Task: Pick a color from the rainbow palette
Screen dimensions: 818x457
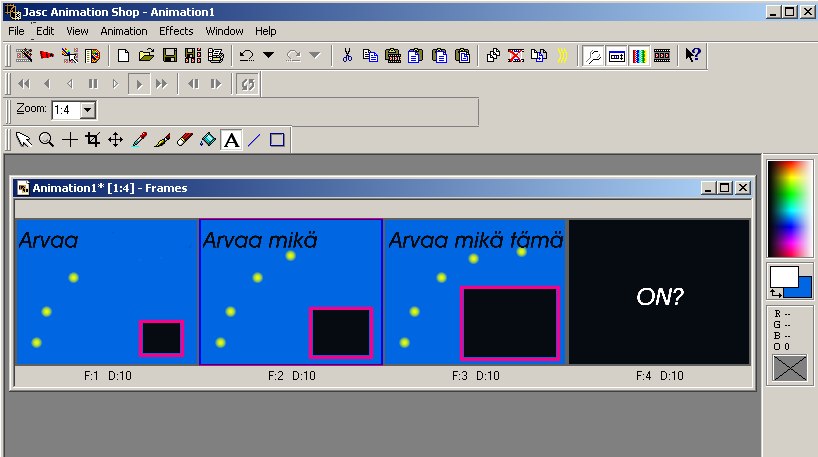Action: pos(790,209)
